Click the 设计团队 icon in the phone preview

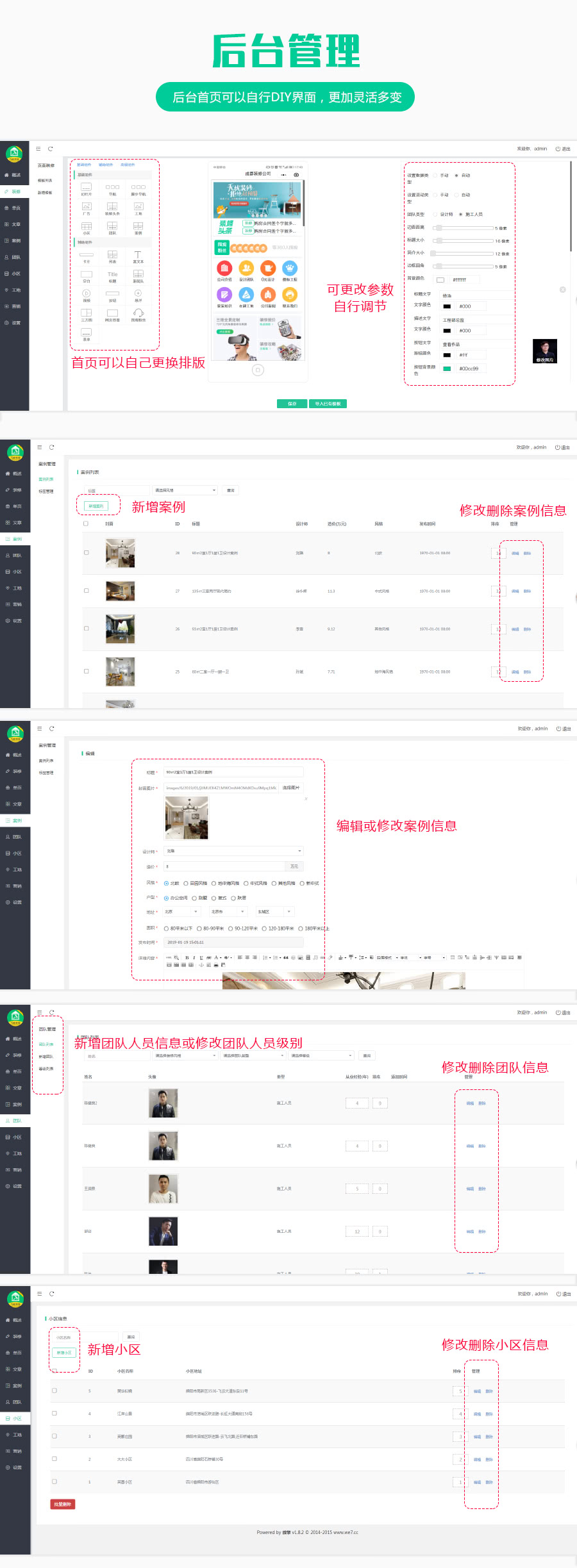pyautogui.click(x=246, y=269)
